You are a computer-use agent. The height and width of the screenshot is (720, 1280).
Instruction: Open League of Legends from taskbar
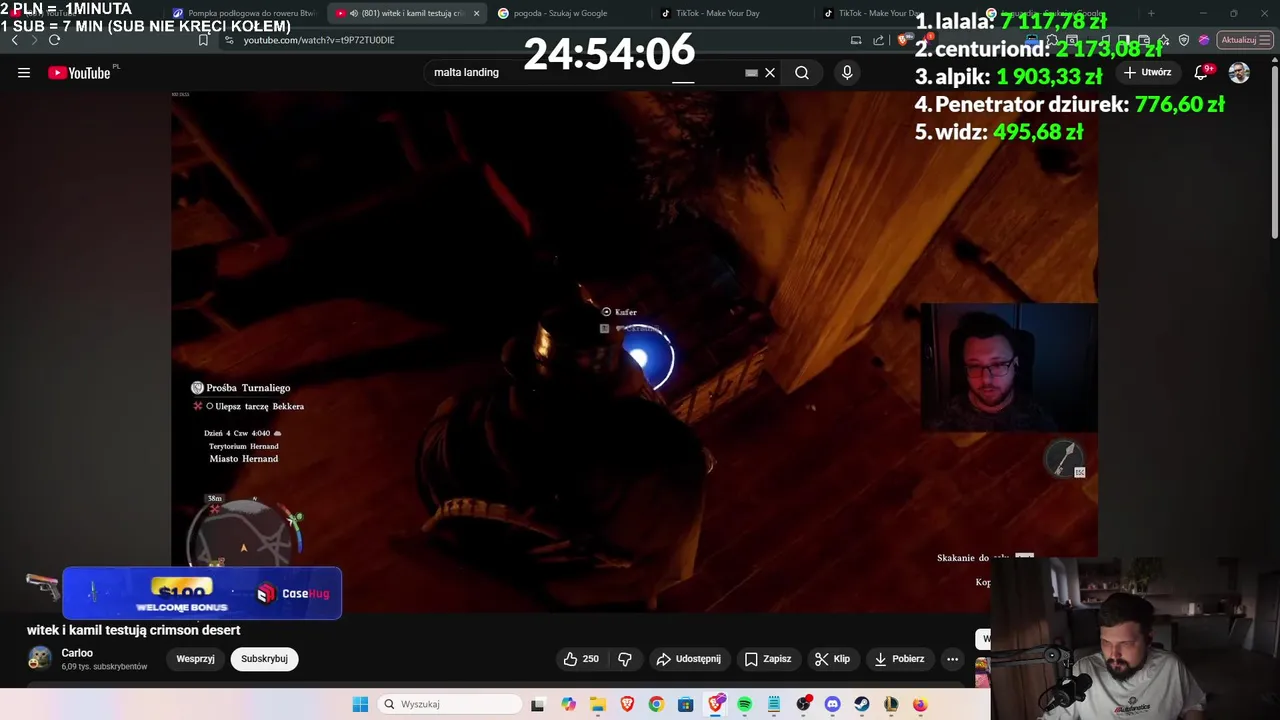click(891, 704)
